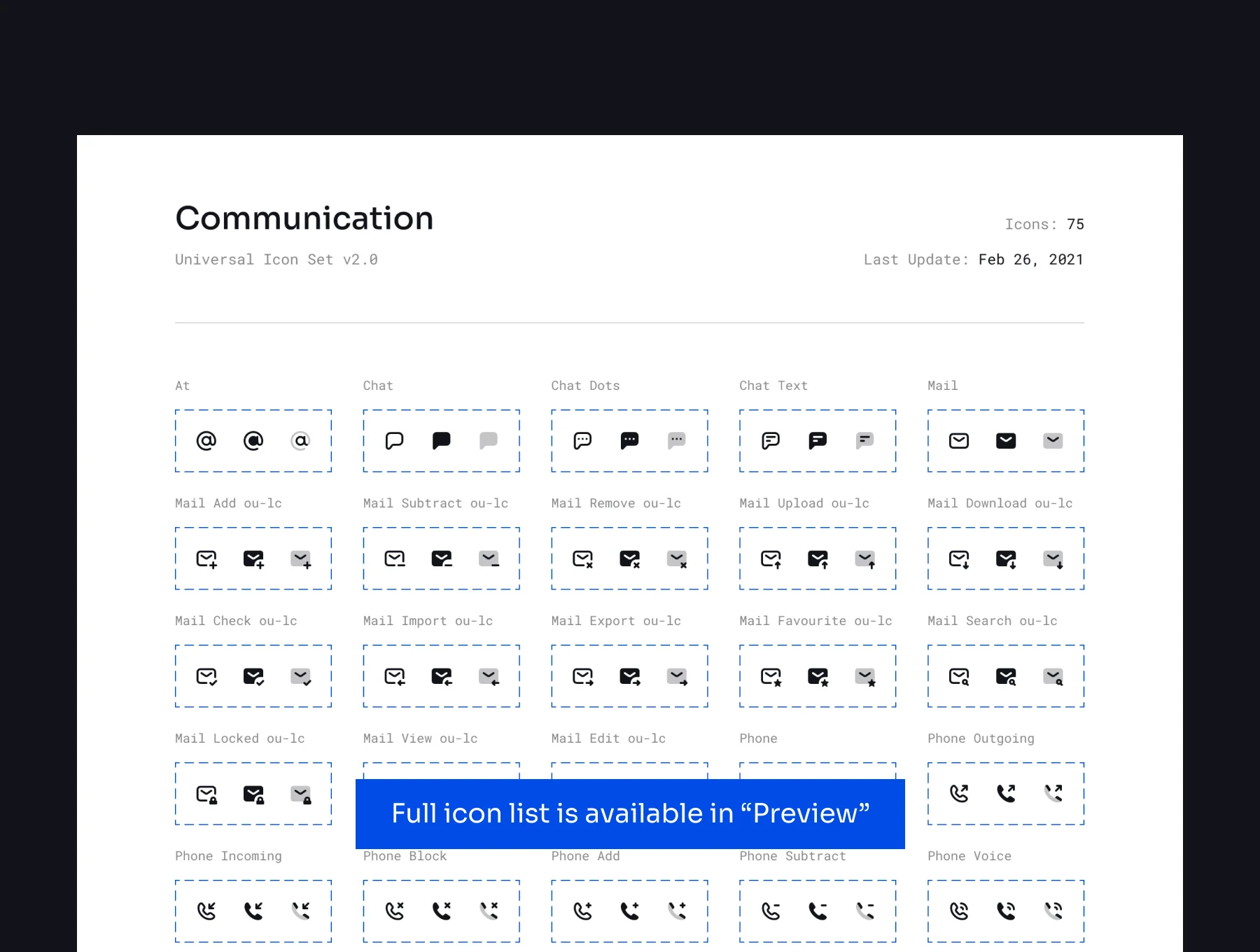The height and width of the screenshot is (952, 1260).
Task: Select the filled Mail Search icon
Action: pyautogui.click(x=1006, y=676)
